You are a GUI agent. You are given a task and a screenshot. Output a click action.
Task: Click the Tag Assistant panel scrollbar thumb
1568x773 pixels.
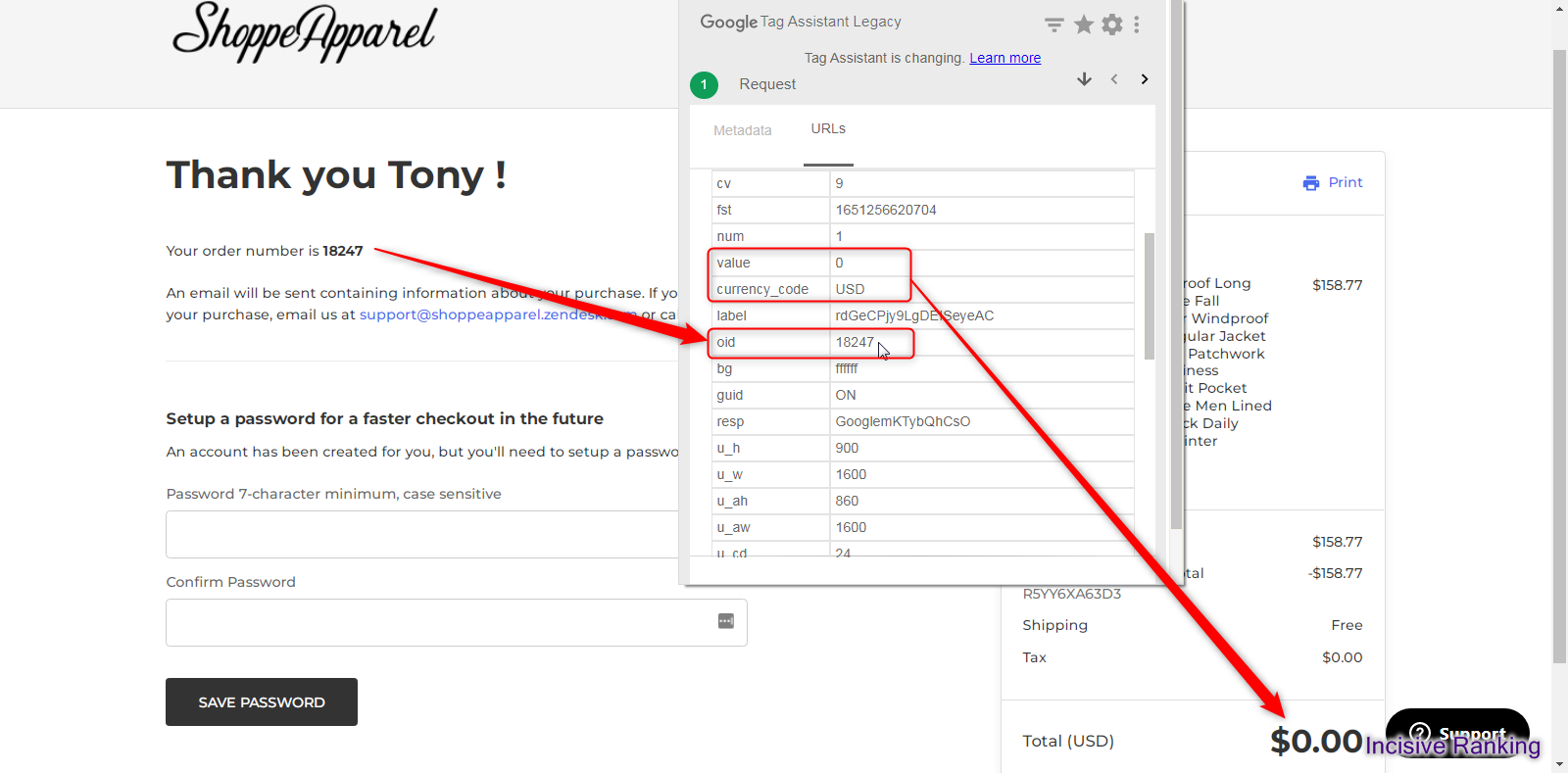tap(1150, 294)
